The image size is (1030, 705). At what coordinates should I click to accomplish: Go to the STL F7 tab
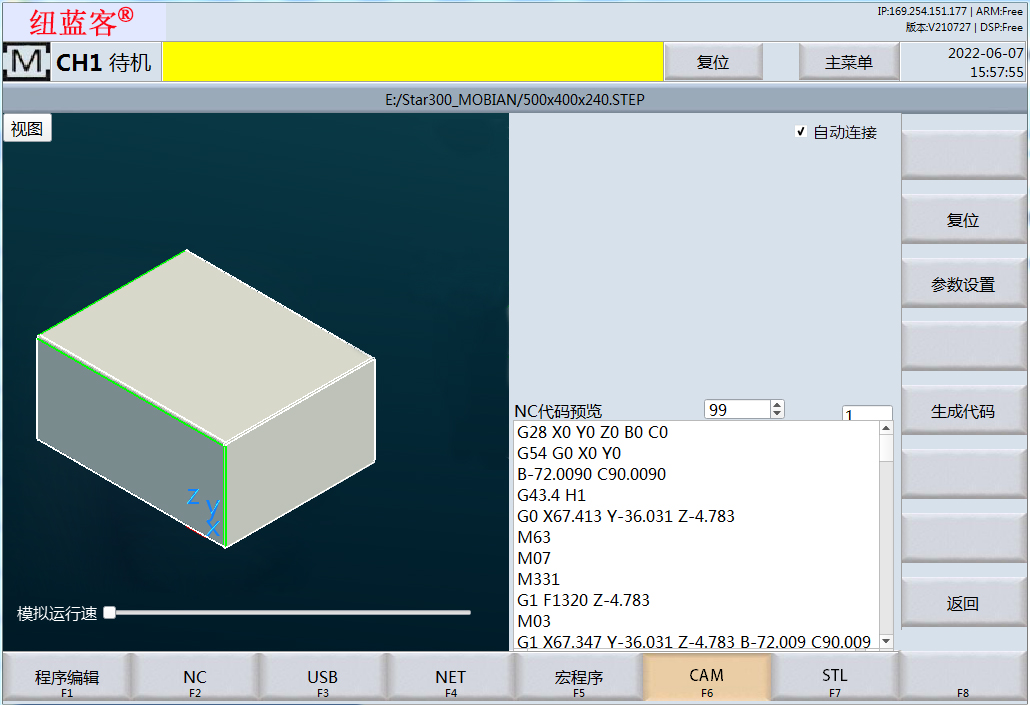point(835,678)
